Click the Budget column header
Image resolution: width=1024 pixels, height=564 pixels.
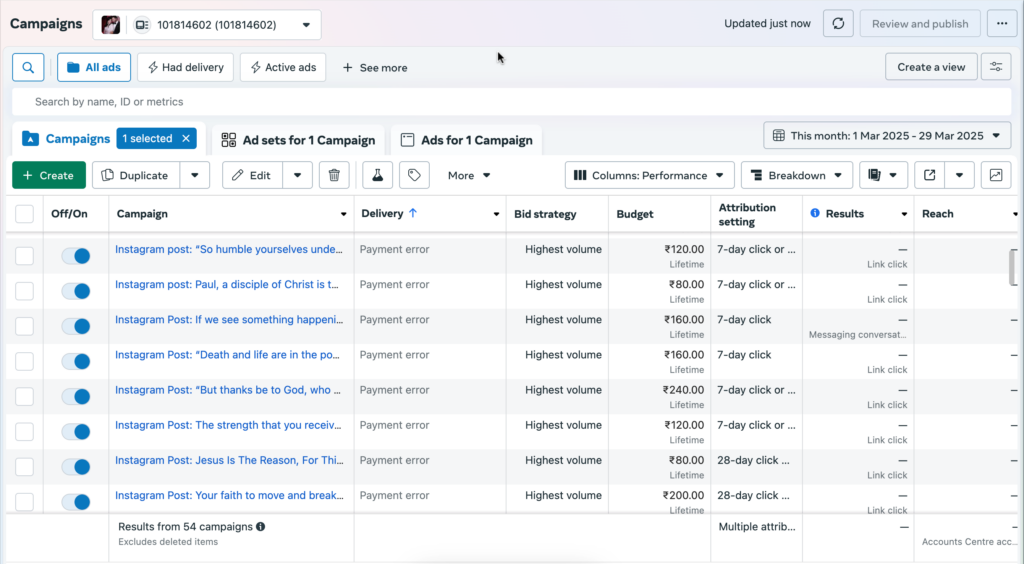pos(635,214)
